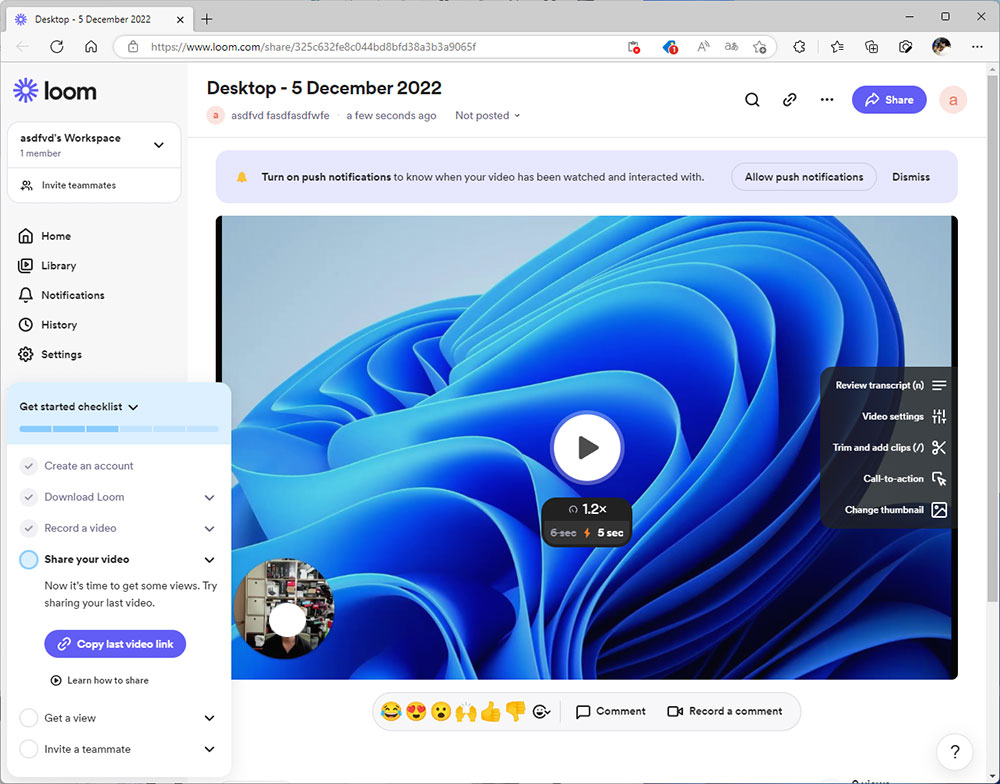Open History in sidebar

coord(48,325)
